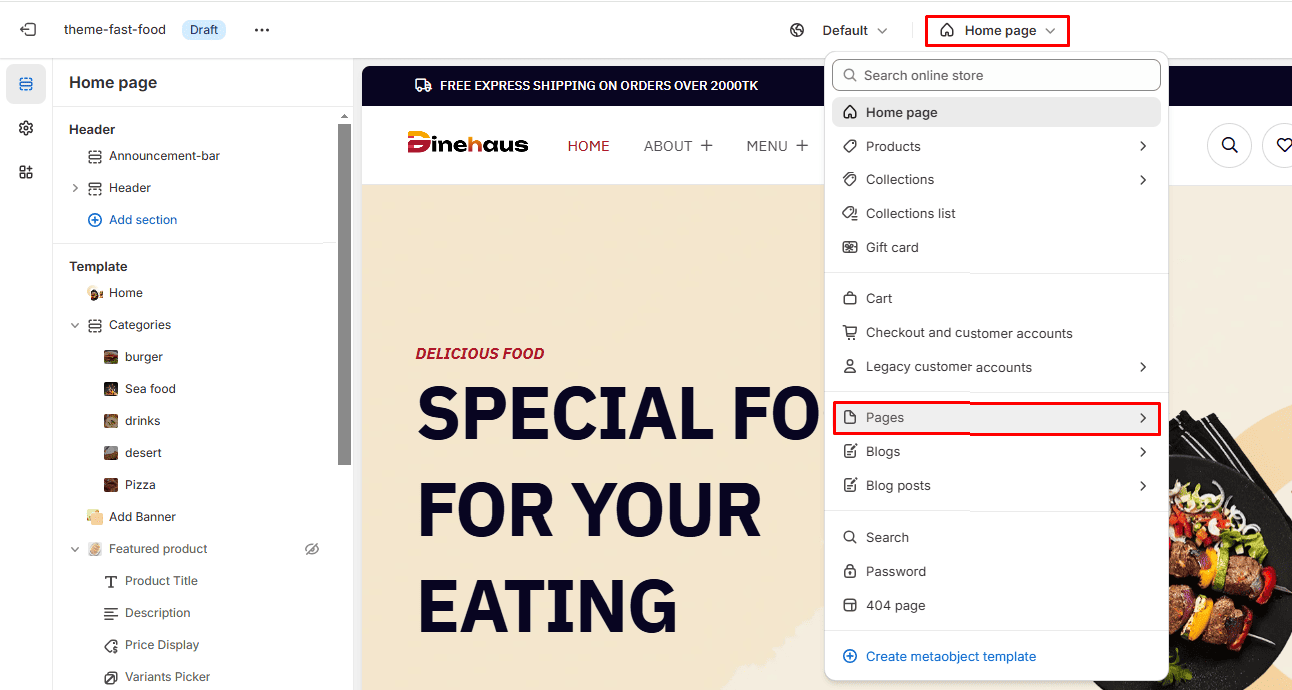The height and width of the screenshot is (690, 1292).
Task: Click the burger category thumbnail
Action: pyautogui.click(x=111, y=357)
